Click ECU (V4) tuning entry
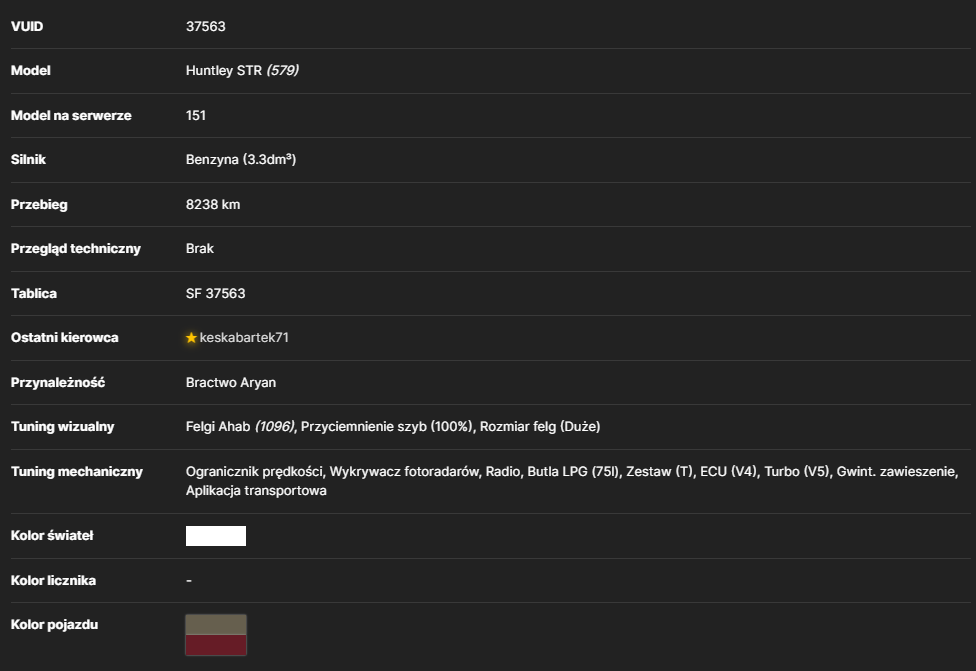976x671 pixels. click(728, 472)
